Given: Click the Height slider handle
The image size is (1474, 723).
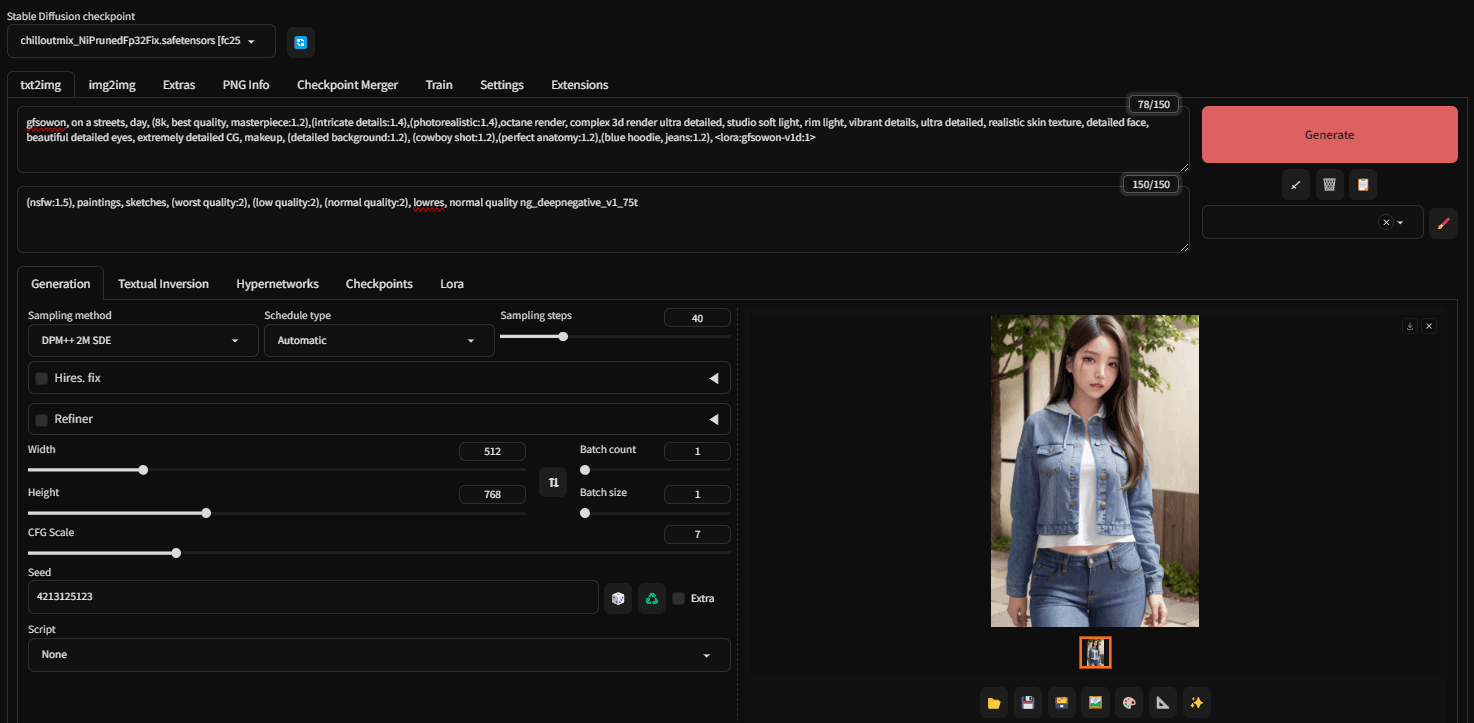Looking at the screenshot, I should (x=206, y=513).
